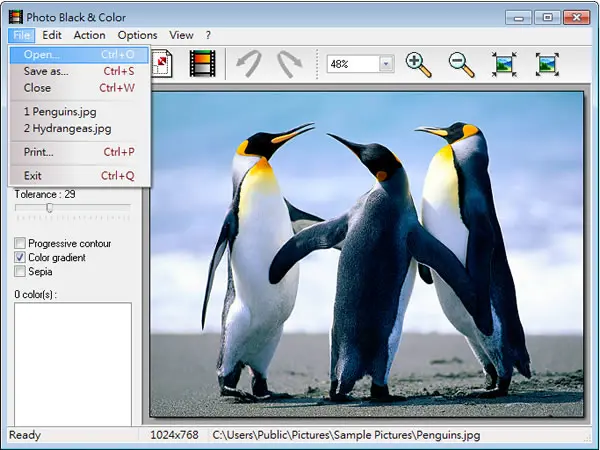Click the fit image to window icon
The height and width of the screenshot is (450, 600).
(504, 64)
